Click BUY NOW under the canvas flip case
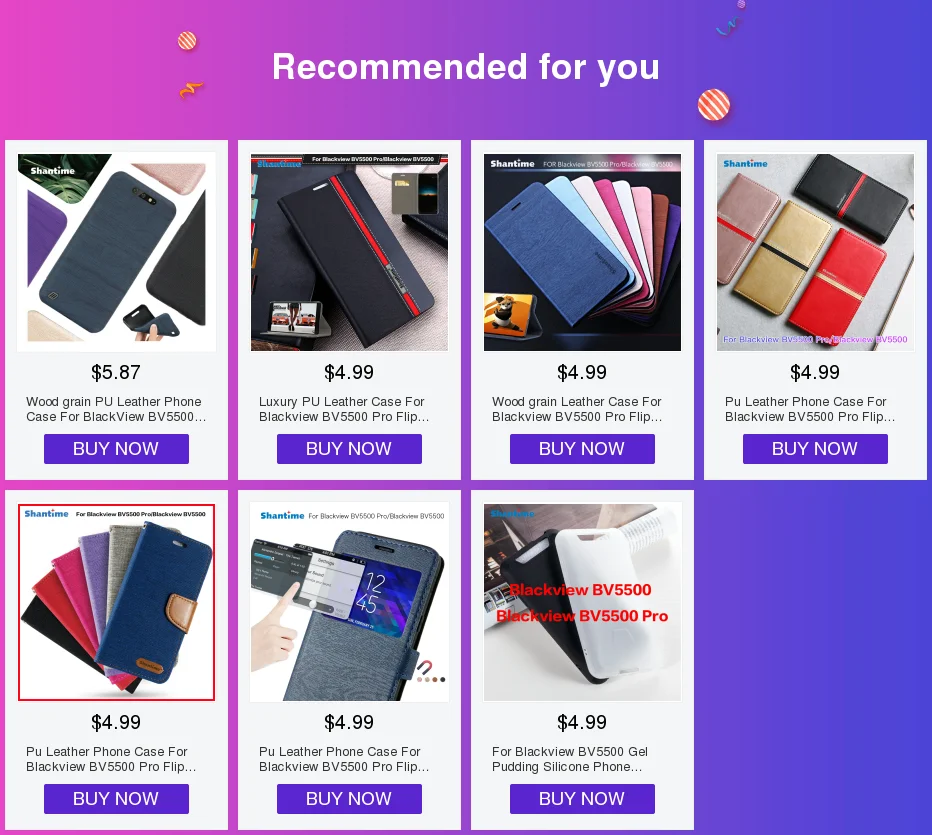The image size is (932, 835). click(x=116, y=799)
